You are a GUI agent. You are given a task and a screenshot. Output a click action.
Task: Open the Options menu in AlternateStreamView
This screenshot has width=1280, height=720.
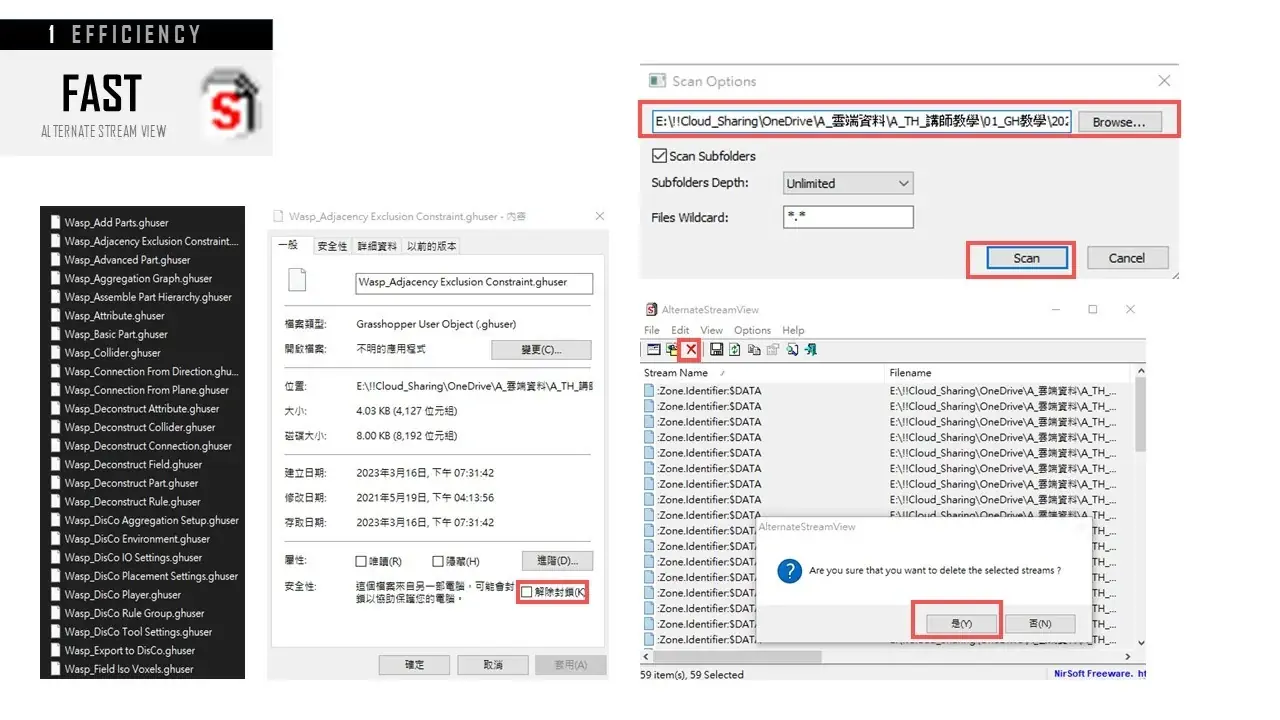[x=752, y=330]
